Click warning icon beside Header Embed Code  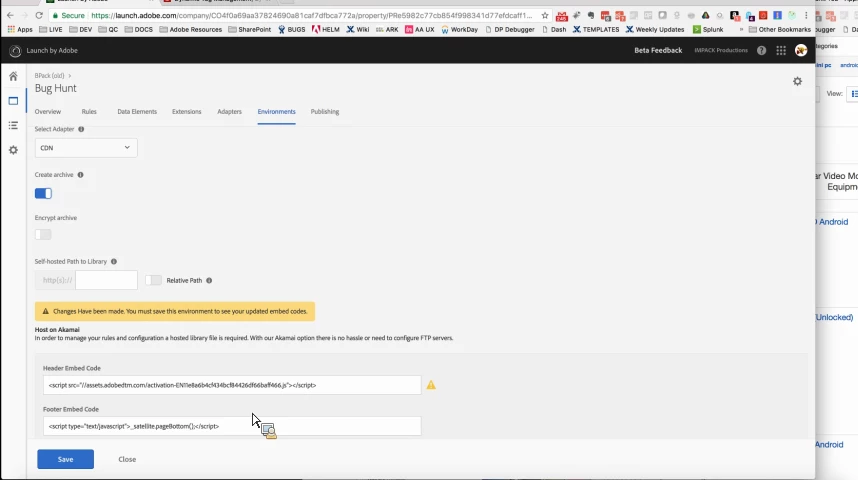[431, 385]
